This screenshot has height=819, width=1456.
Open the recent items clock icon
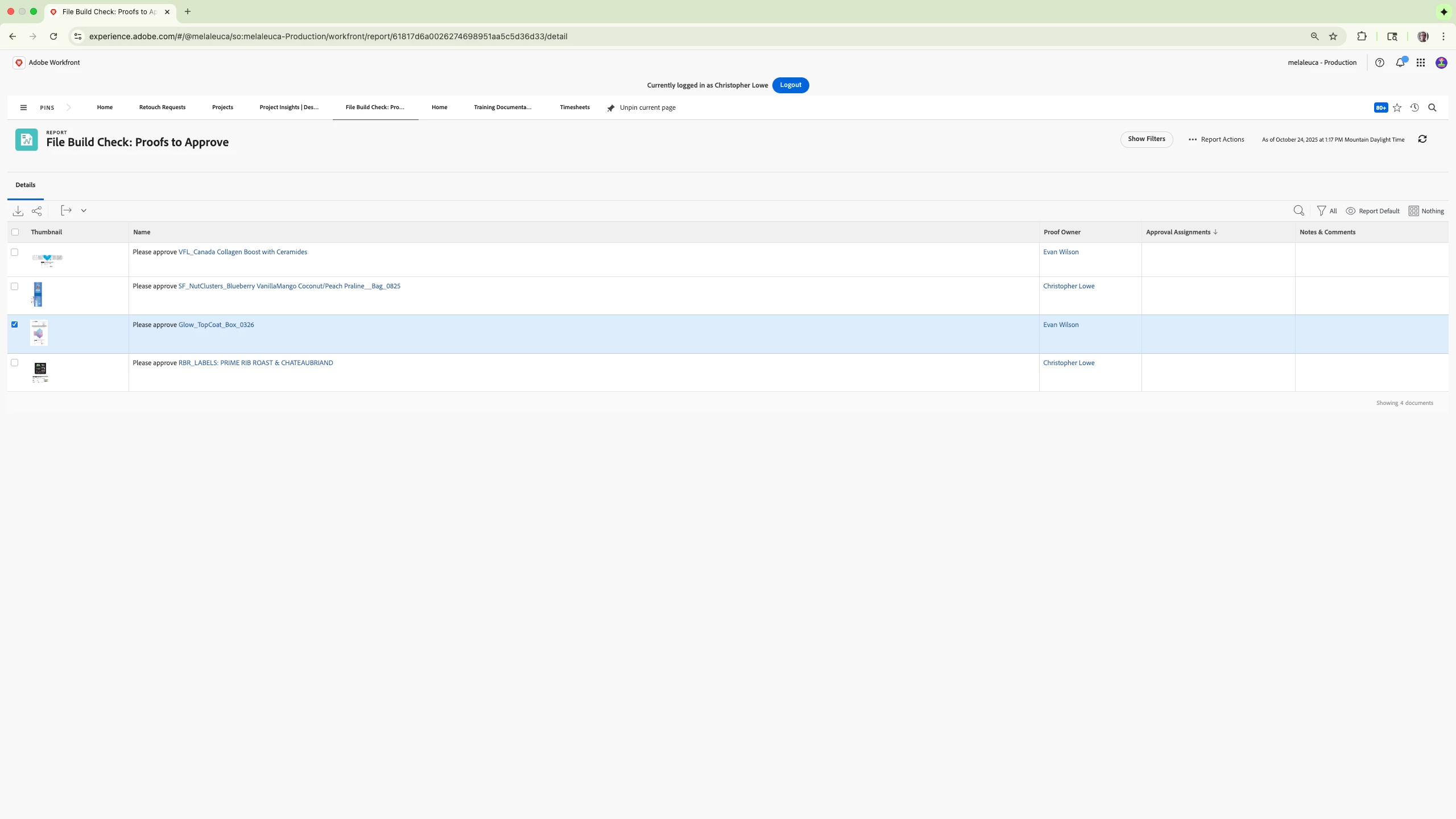click(x=1414, y=107)
